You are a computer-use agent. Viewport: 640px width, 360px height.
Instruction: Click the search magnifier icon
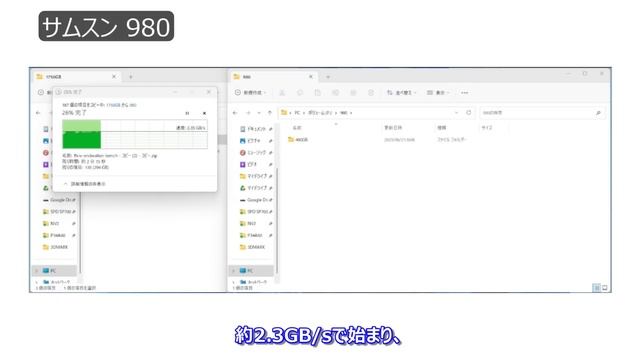pyautogui.click(x=598, y=113)
